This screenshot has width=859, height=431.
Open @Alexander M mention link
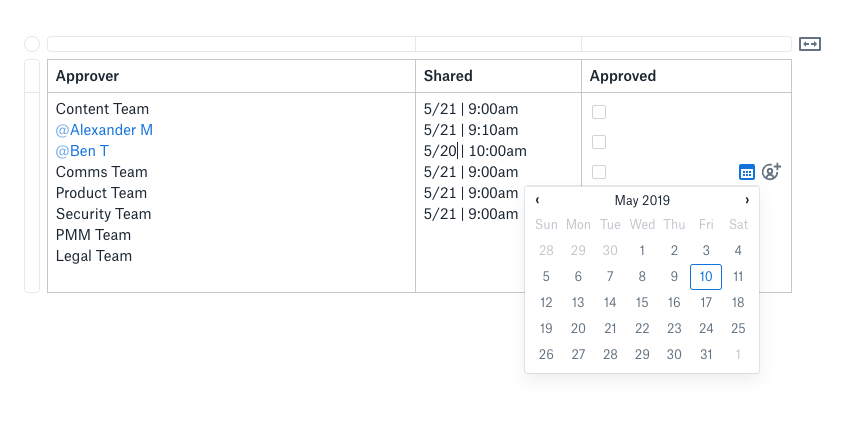104,130
